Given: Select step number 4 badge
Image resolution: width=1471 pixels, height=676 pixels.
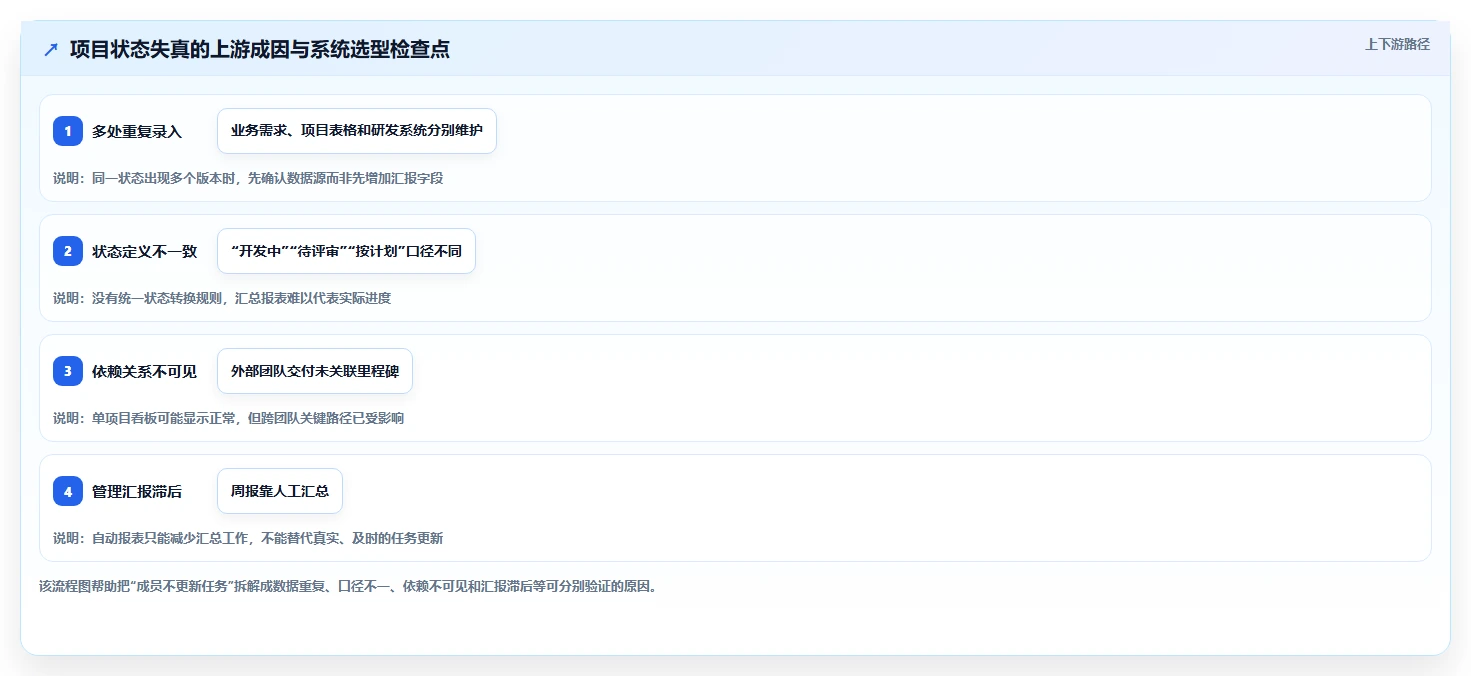Looking at the screenshot, I should tap(68, 491).
